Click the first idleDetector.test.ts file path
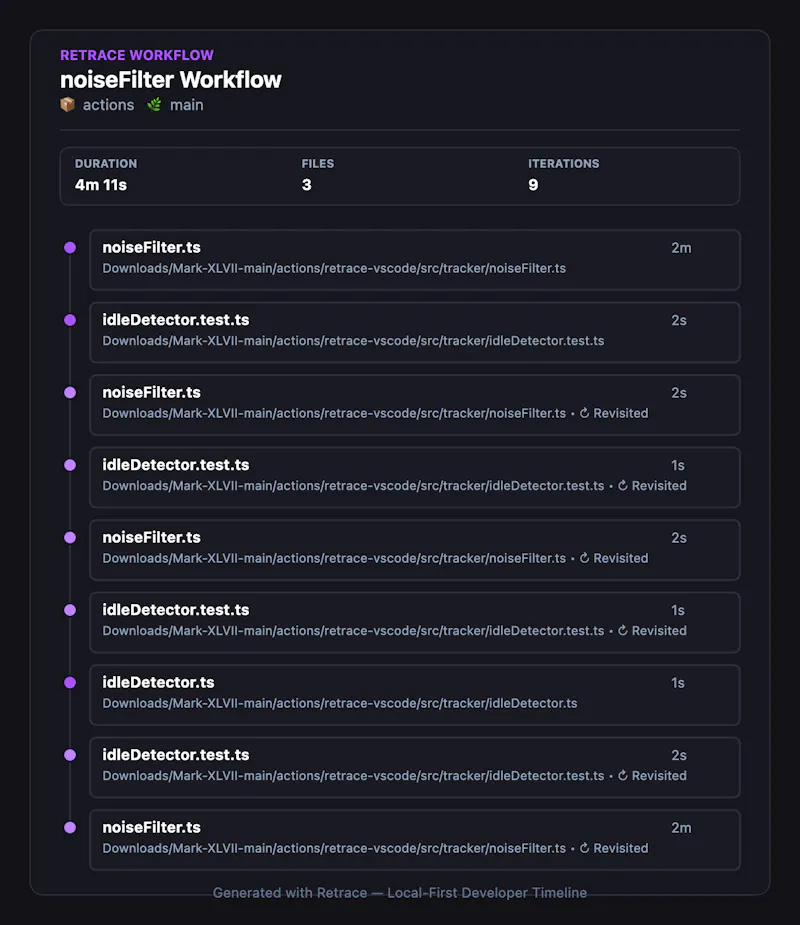800x925 pixels. click(x=353, y=341)
